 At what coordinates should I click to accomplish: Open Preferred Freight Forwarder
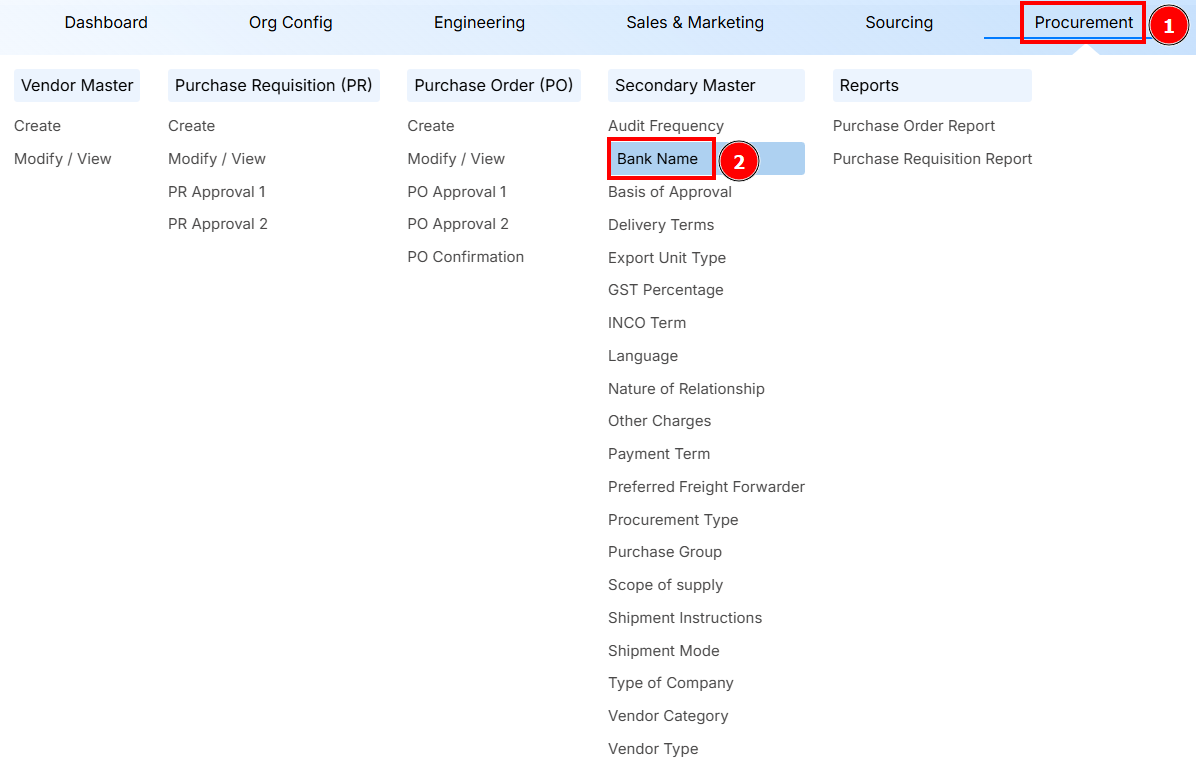[706, 487]
